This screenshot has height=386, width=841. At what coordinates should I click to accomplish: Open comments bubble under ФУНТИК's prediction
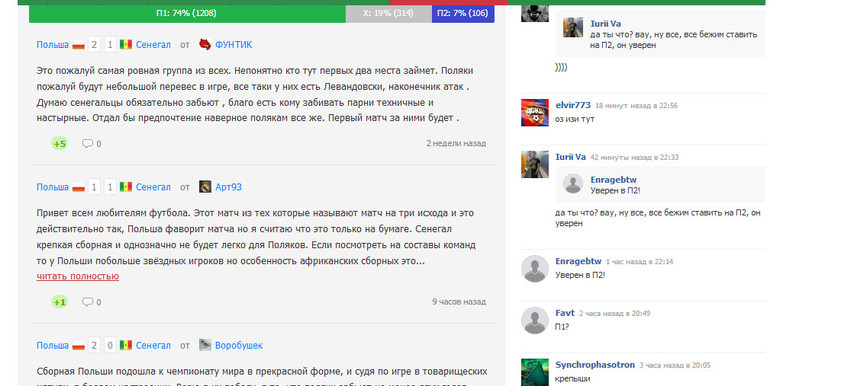[x=91, y=144]
